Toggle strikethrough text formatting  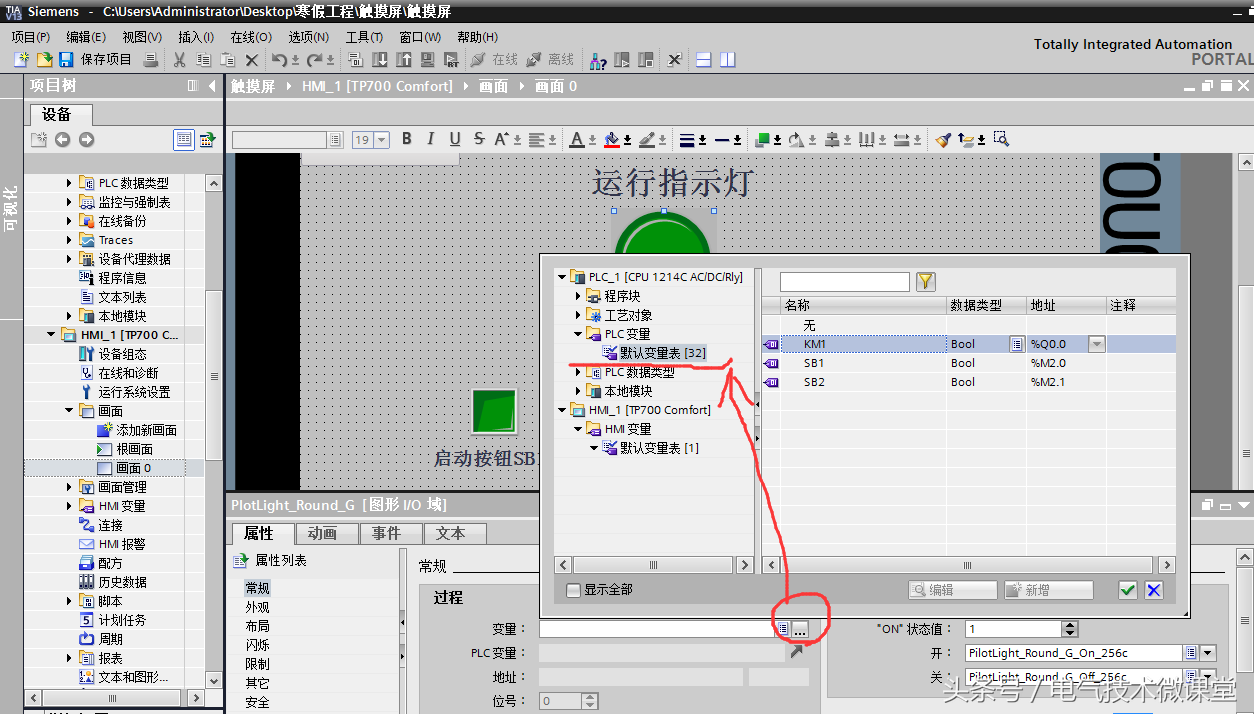479,139
